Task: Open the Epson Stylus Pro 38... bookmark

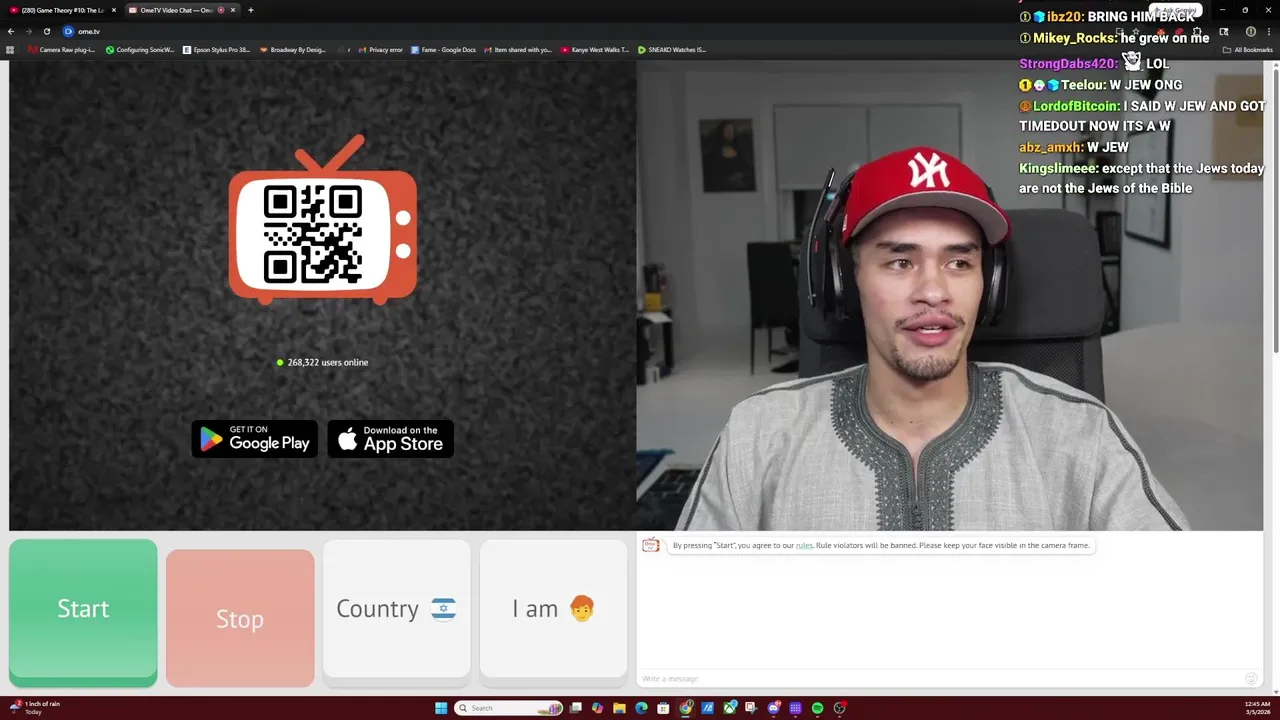Action: click(x=216, y=50)
